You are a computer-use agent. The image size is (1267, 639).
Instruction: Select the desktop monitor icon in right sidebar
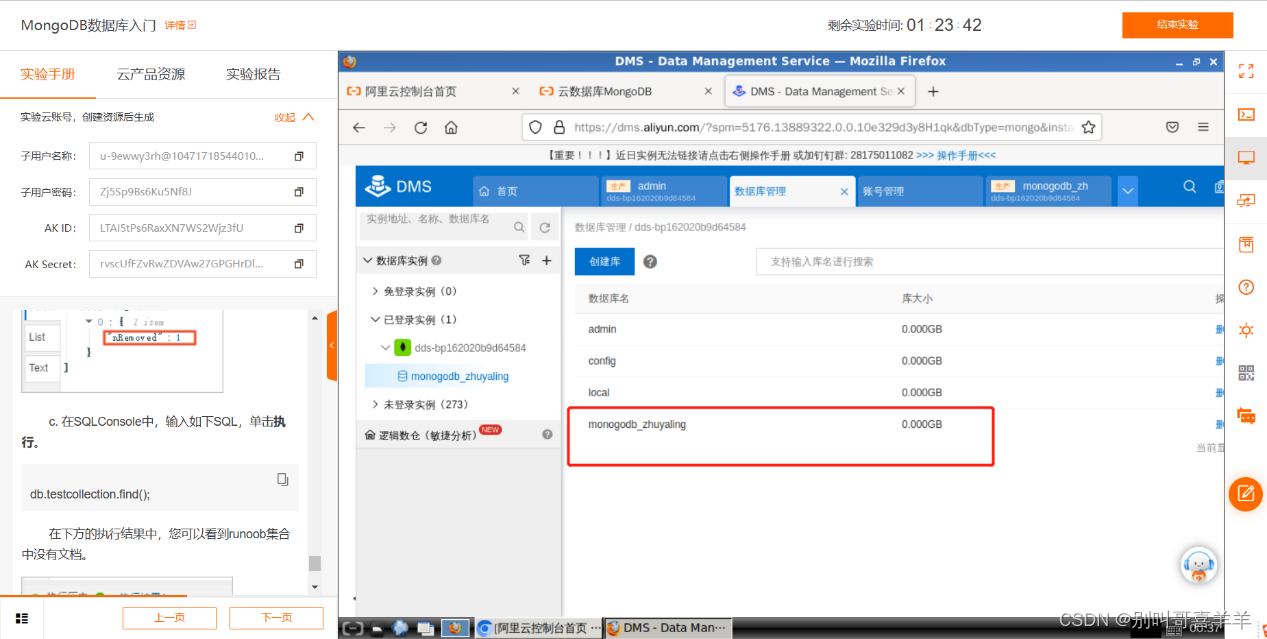tap(1246, 157)
